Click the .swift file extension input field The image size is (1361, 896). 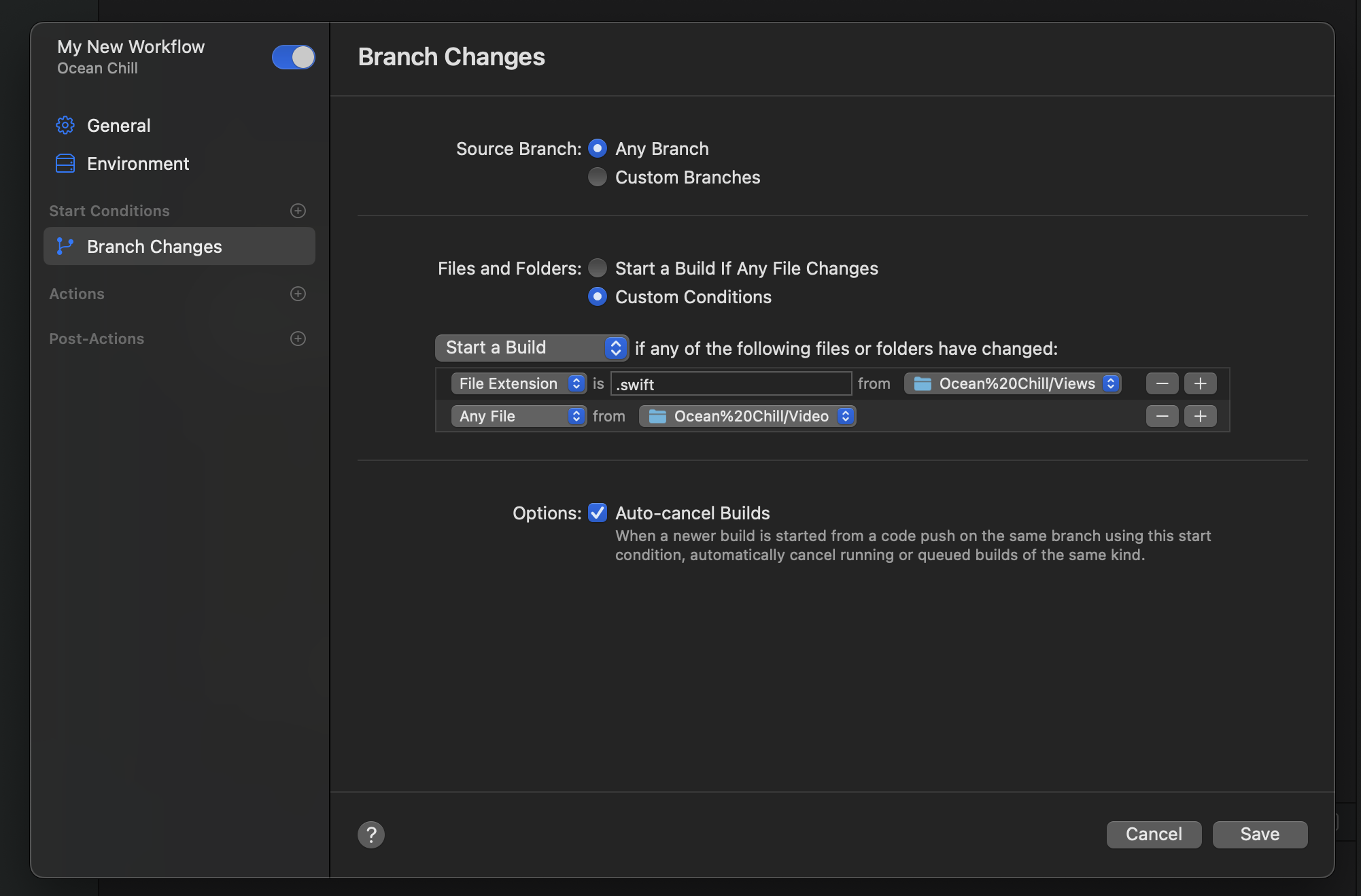pyautogui.click(x=730, y=383)
